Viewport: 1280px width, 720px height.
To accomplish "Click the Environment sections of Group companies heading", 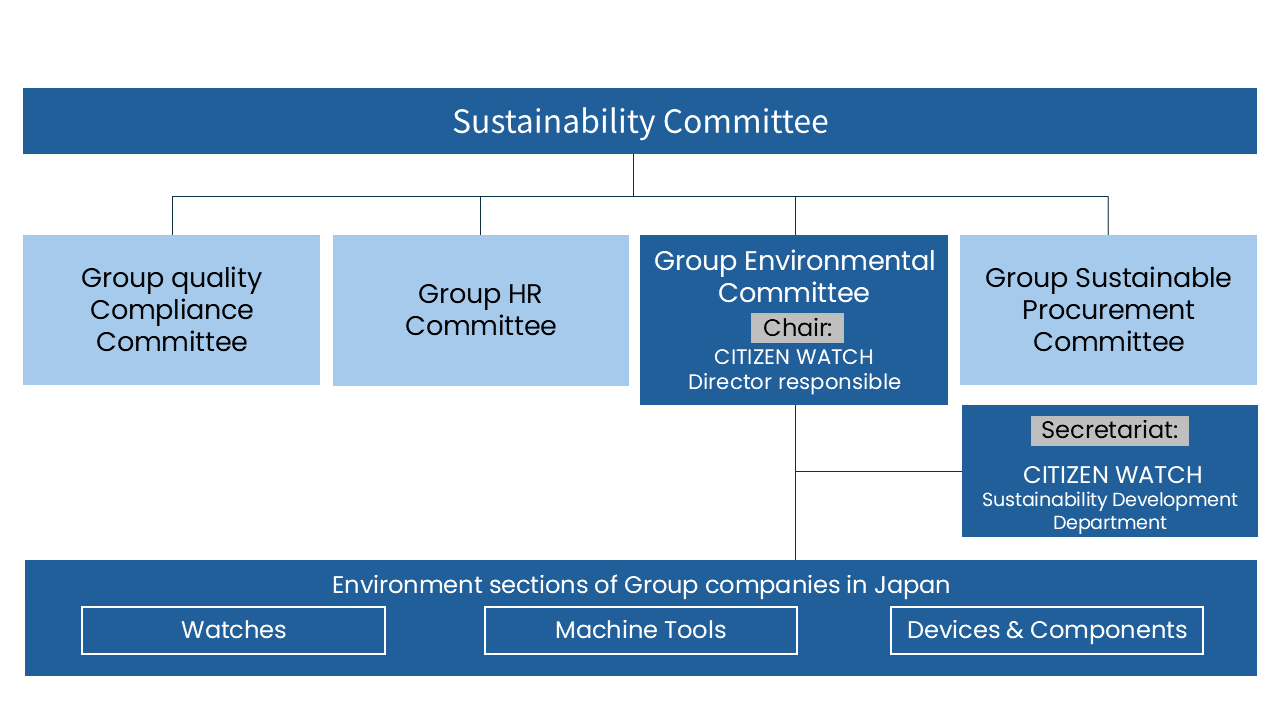I will [x=641, y=584].
